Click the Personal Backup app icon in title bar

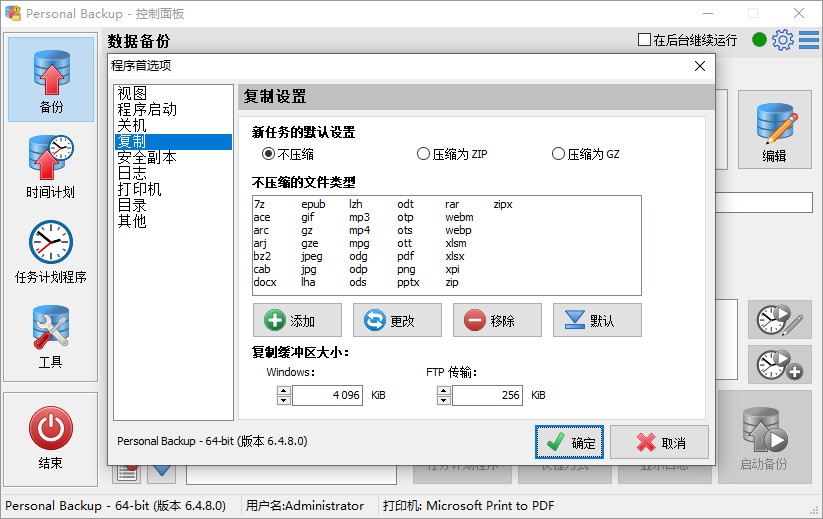pyautogui.click(x=13, y=13)
